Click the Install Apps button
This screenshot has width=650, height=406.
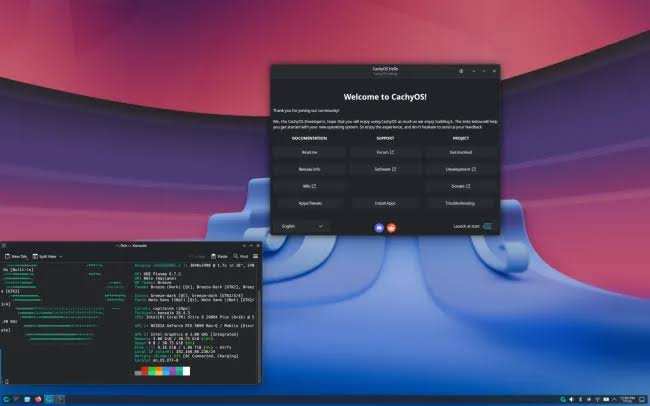point(385,203)
